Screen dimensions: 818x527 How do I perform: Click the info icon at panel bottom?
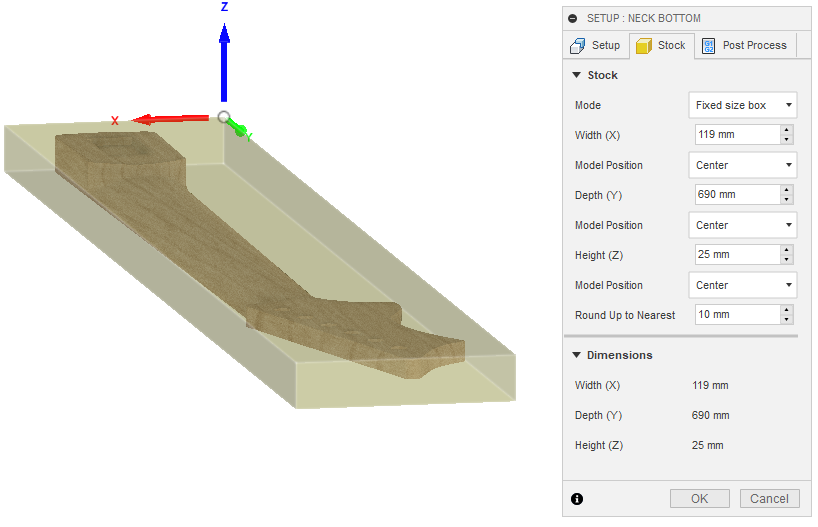[577, 499]
